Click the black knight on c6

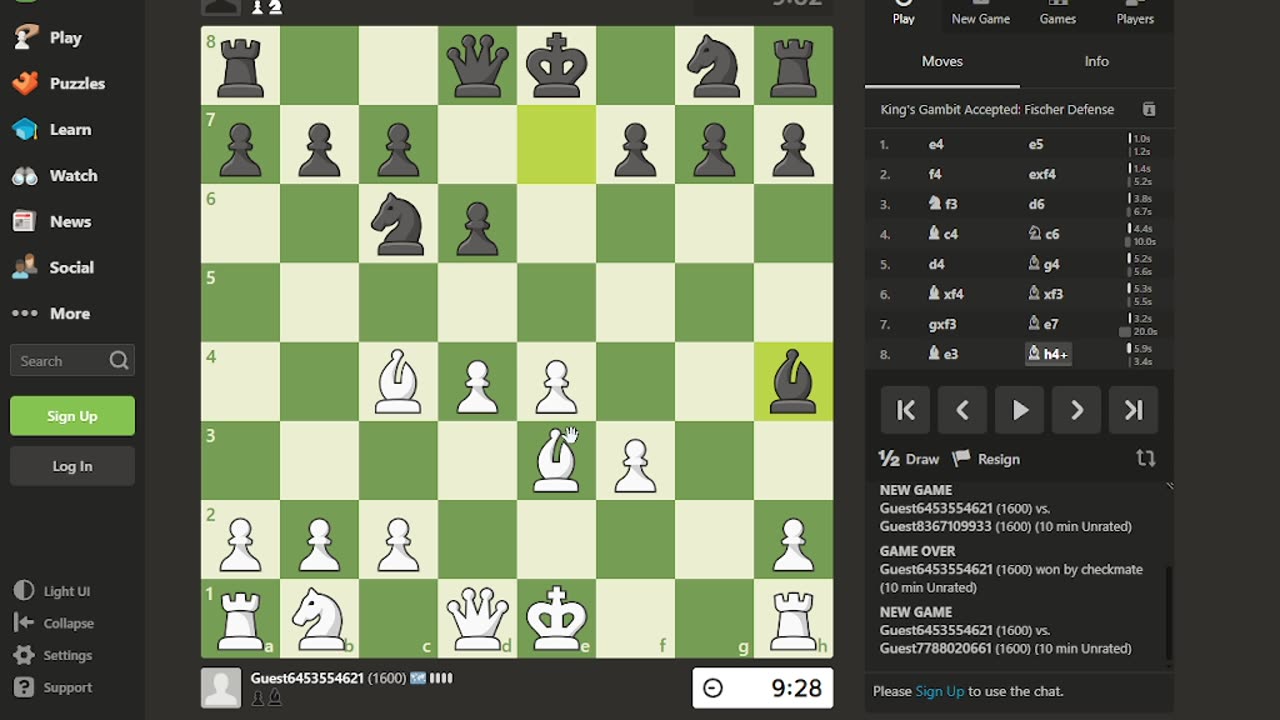pos(398,223)
